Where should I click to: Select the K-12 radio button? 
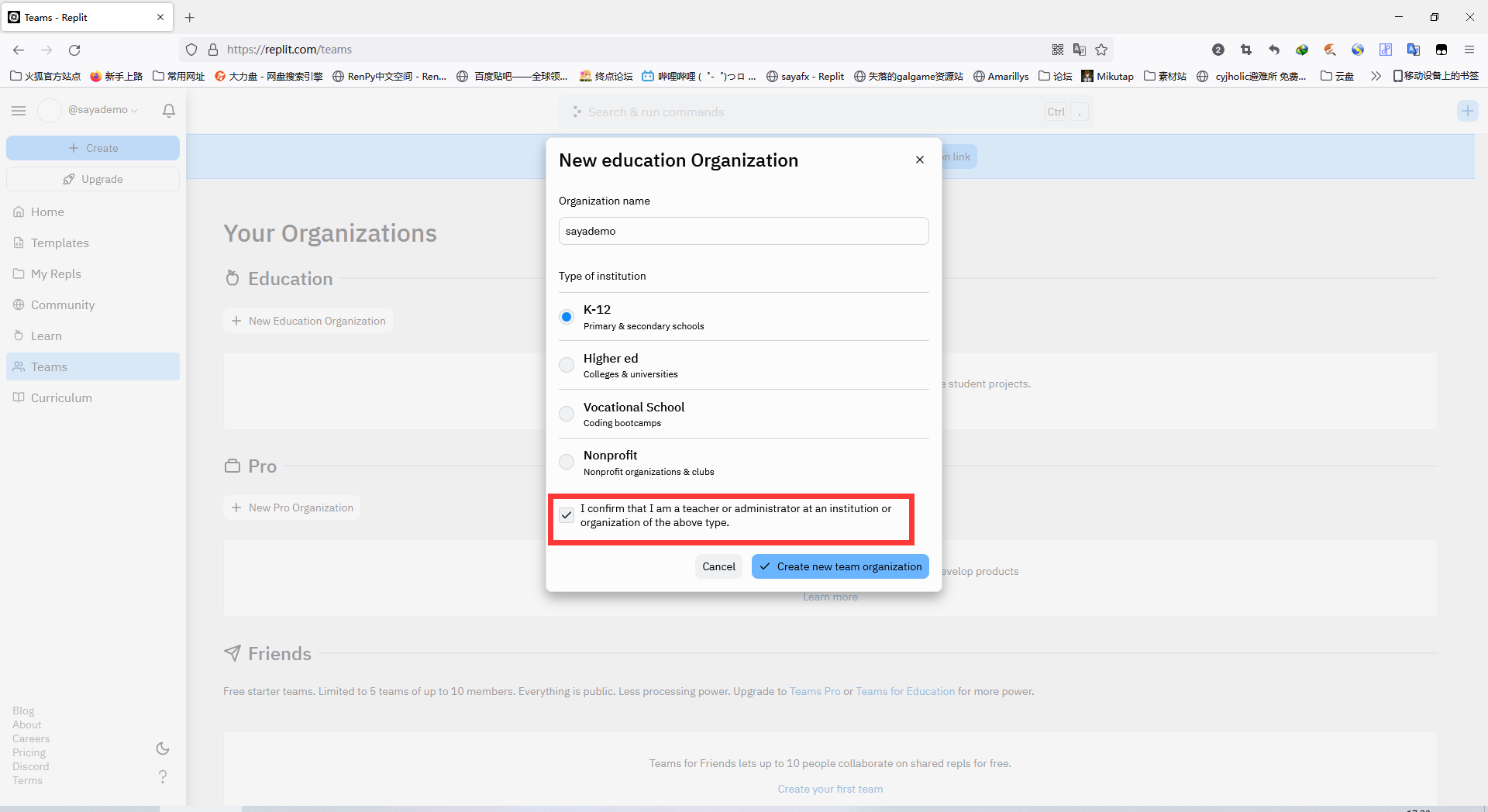(x=567, y=317)
